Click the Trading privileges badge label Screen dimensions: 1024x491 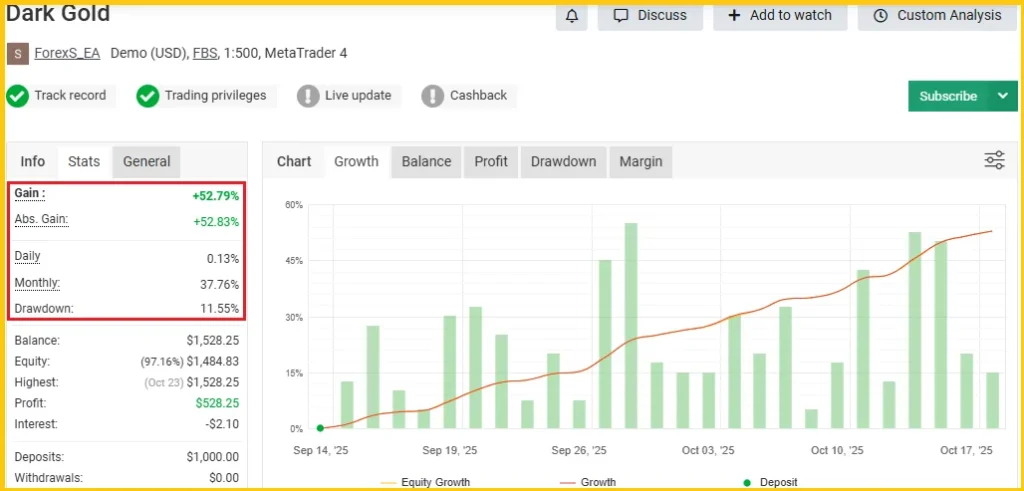click(x=216, y=96)
